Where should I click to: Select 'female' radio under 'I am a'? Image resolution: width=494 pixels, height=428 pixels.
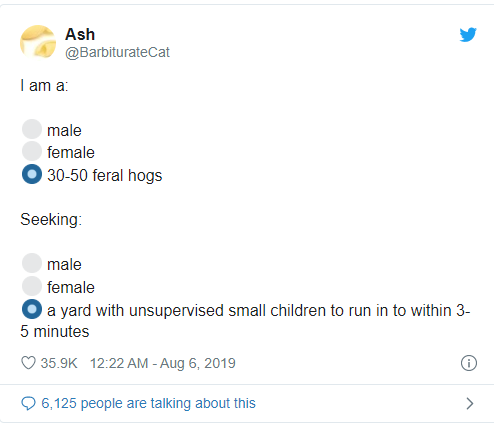[x=32, y=151]
